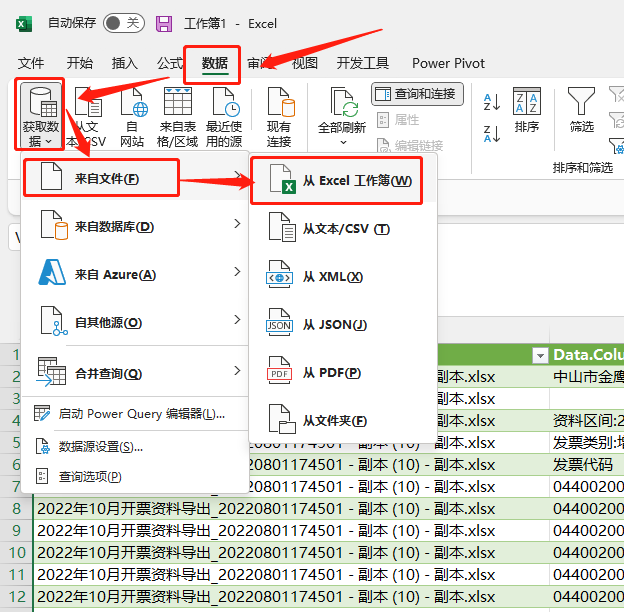Screen dimensions: 624x612
Task: Launch 启动 Power Query 编辑器(L)
Action: click(135, 414)
